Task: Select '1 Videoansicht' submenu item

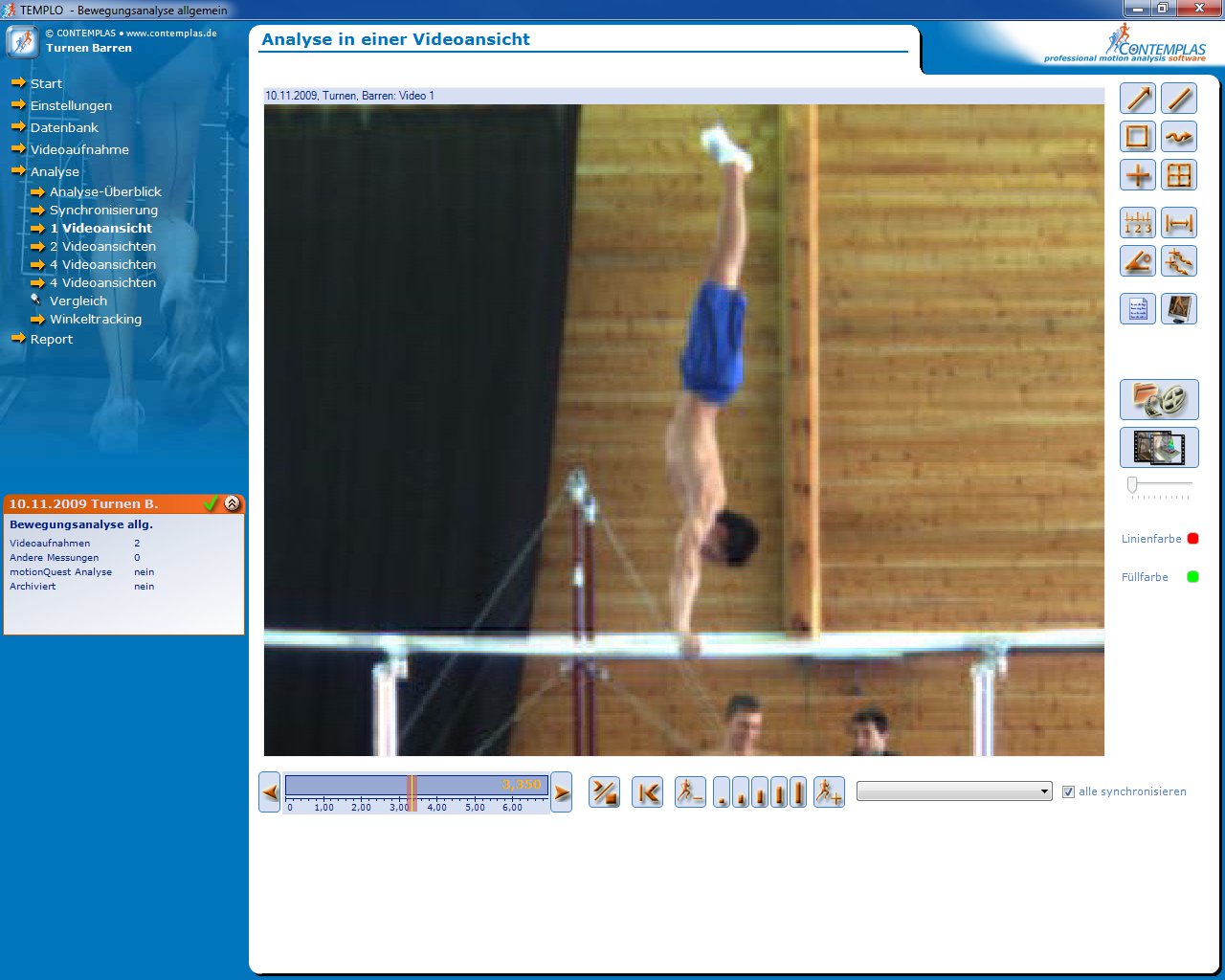Action: pyautogui.click(x=100, y=228)
